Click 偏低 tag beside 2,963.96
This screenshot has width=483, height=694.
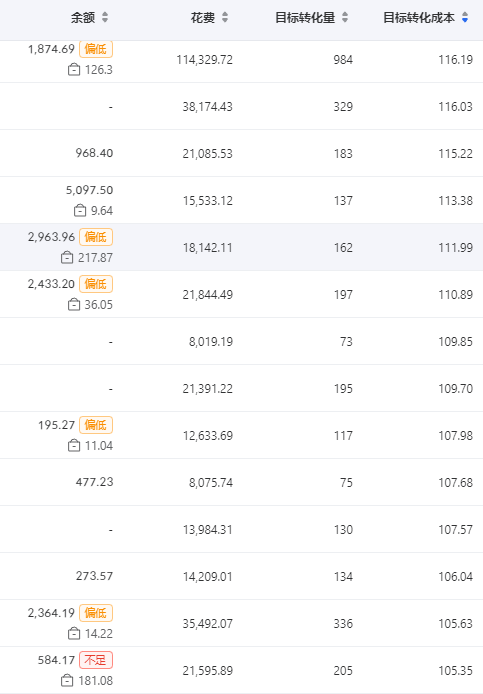[x=96, y=237]
